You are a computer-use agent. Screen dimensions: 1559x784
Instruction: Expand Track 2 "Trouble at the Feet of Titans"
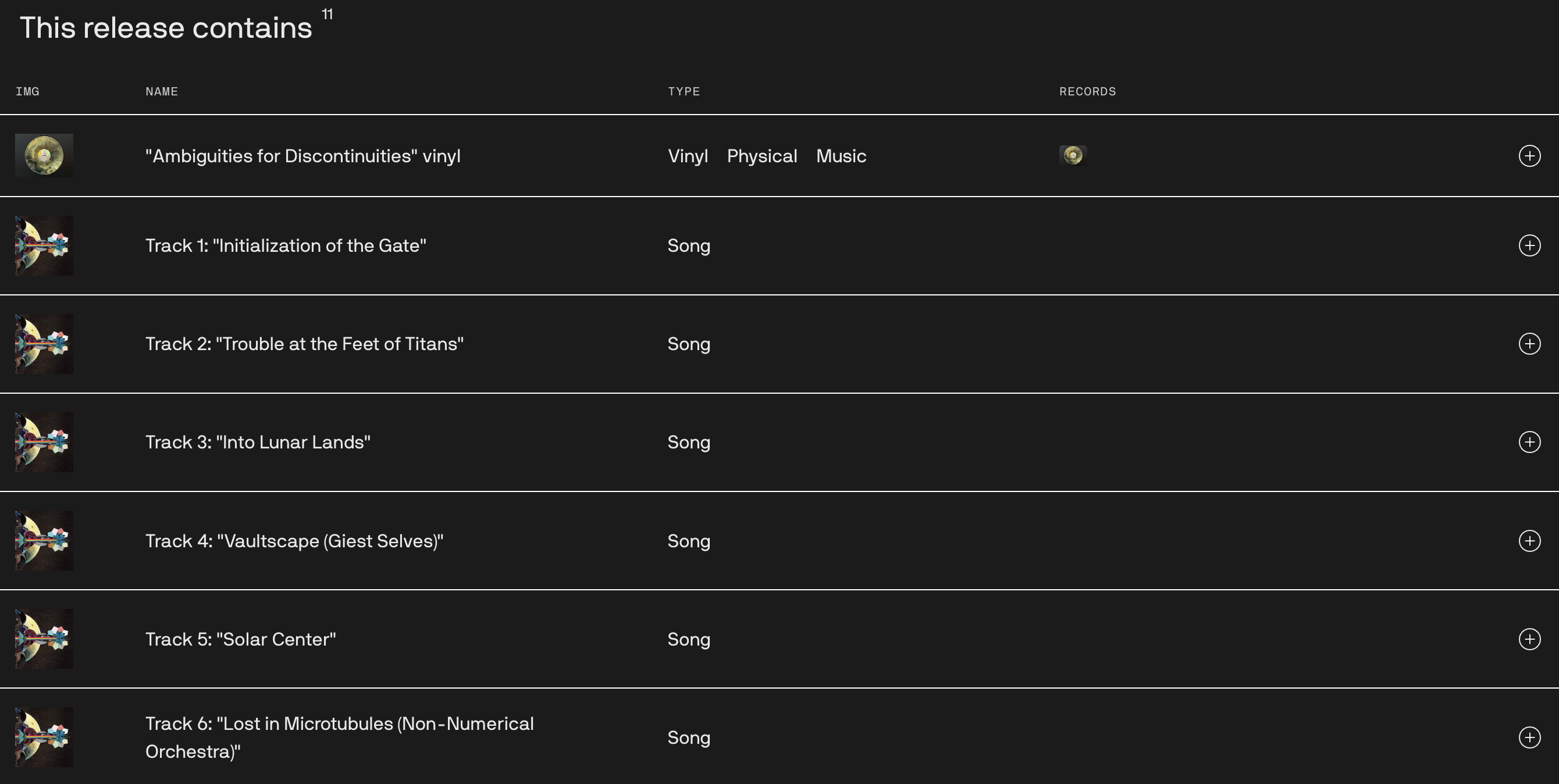[x=1529, y=344]
